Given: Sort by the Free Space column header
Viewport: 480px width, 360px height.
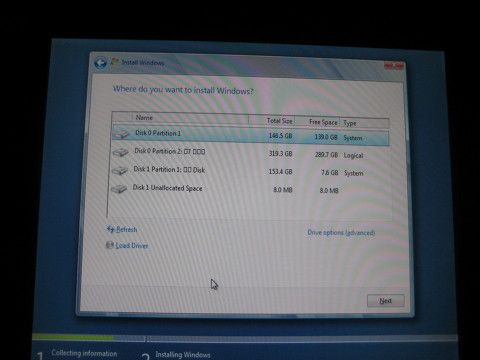Looking at the screenshot, I should (x=317, y=122).
